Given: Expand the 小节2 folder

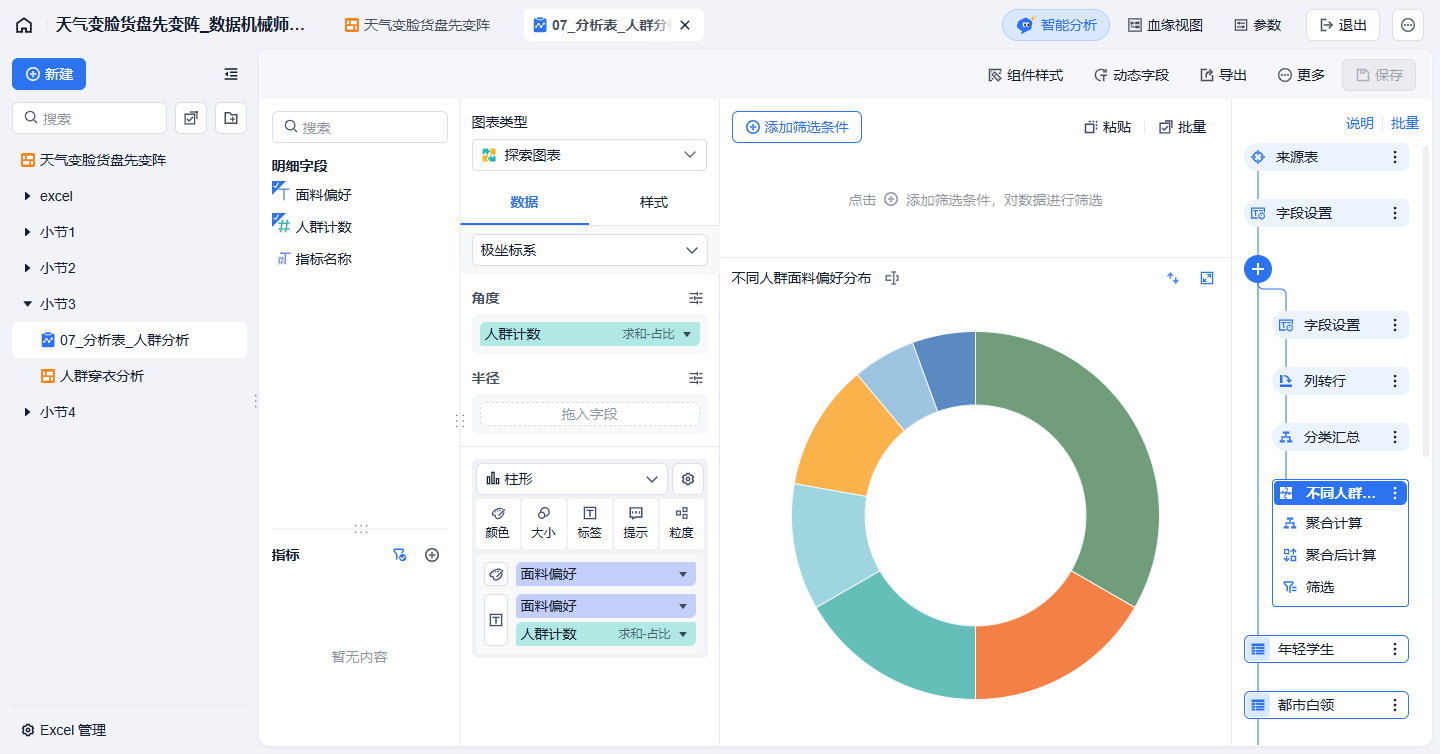Looking at the screenshot, I should pos(27,268).
